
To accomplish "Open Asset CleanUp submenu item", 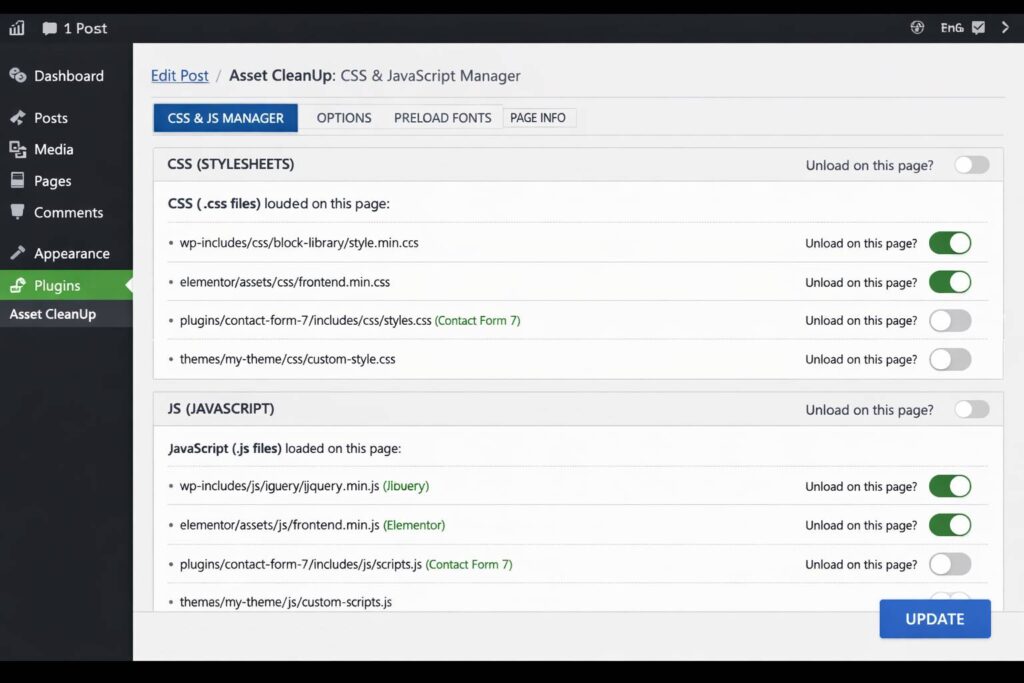I will tap(53, 314).
